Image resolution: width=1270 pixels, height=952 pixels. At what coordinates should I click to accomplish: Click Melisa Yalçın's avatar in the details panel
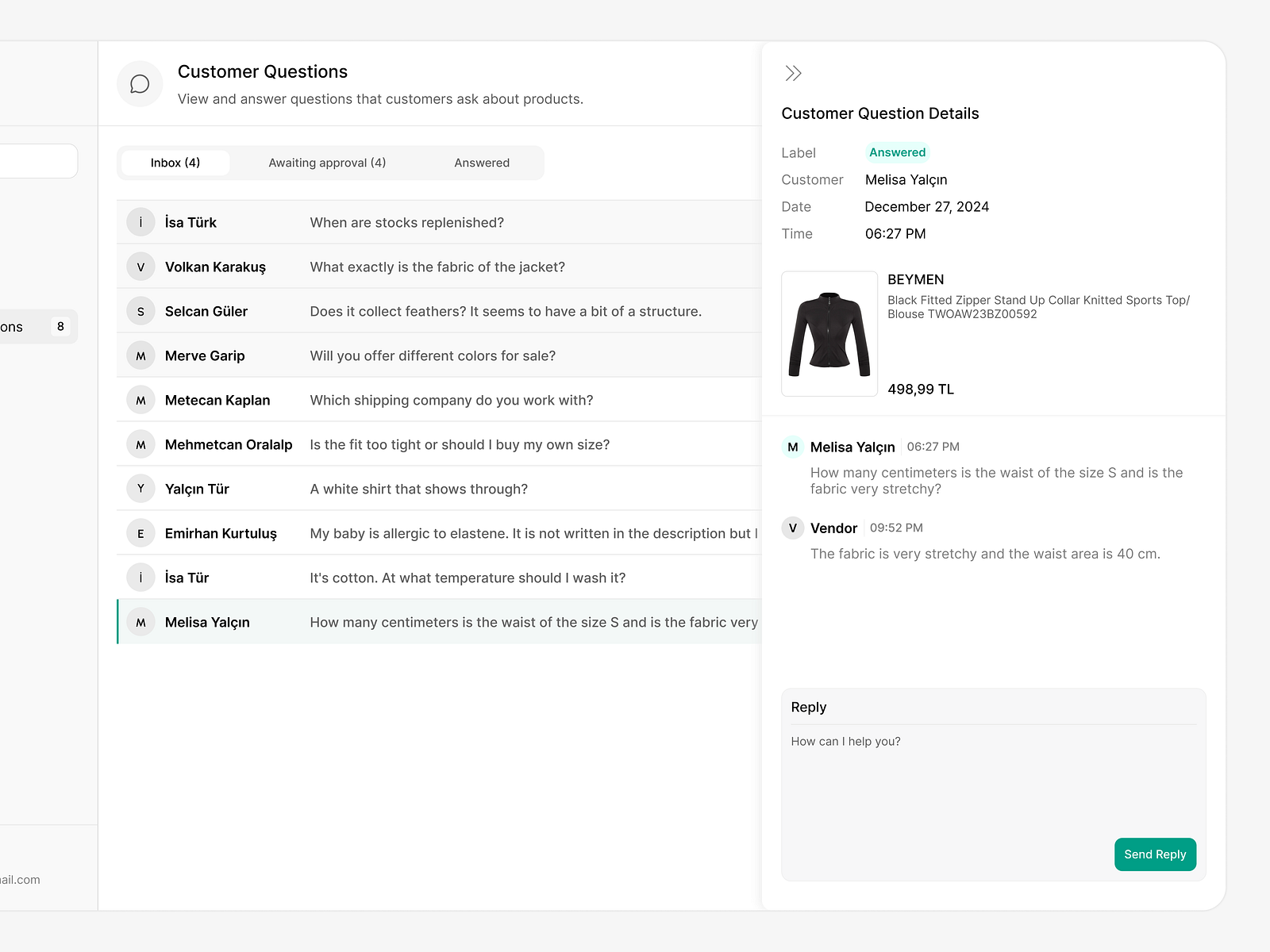[792, 447]
